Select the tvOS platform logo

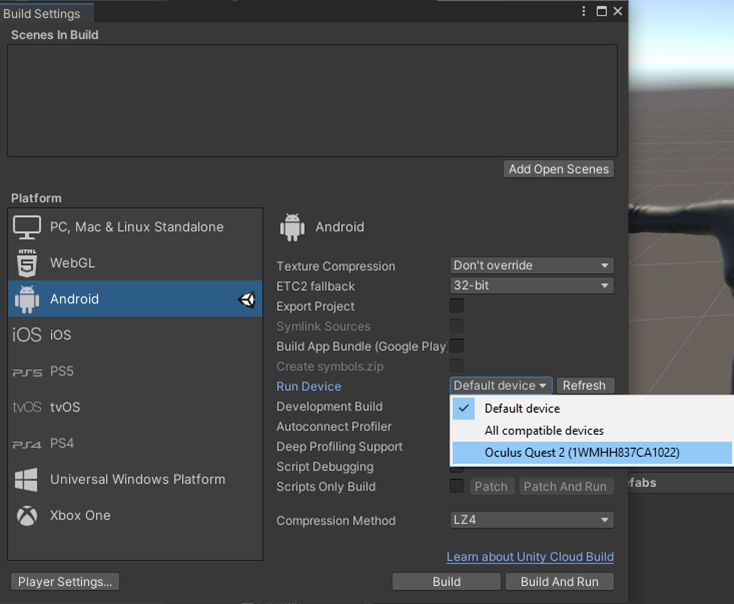(27, 407)
